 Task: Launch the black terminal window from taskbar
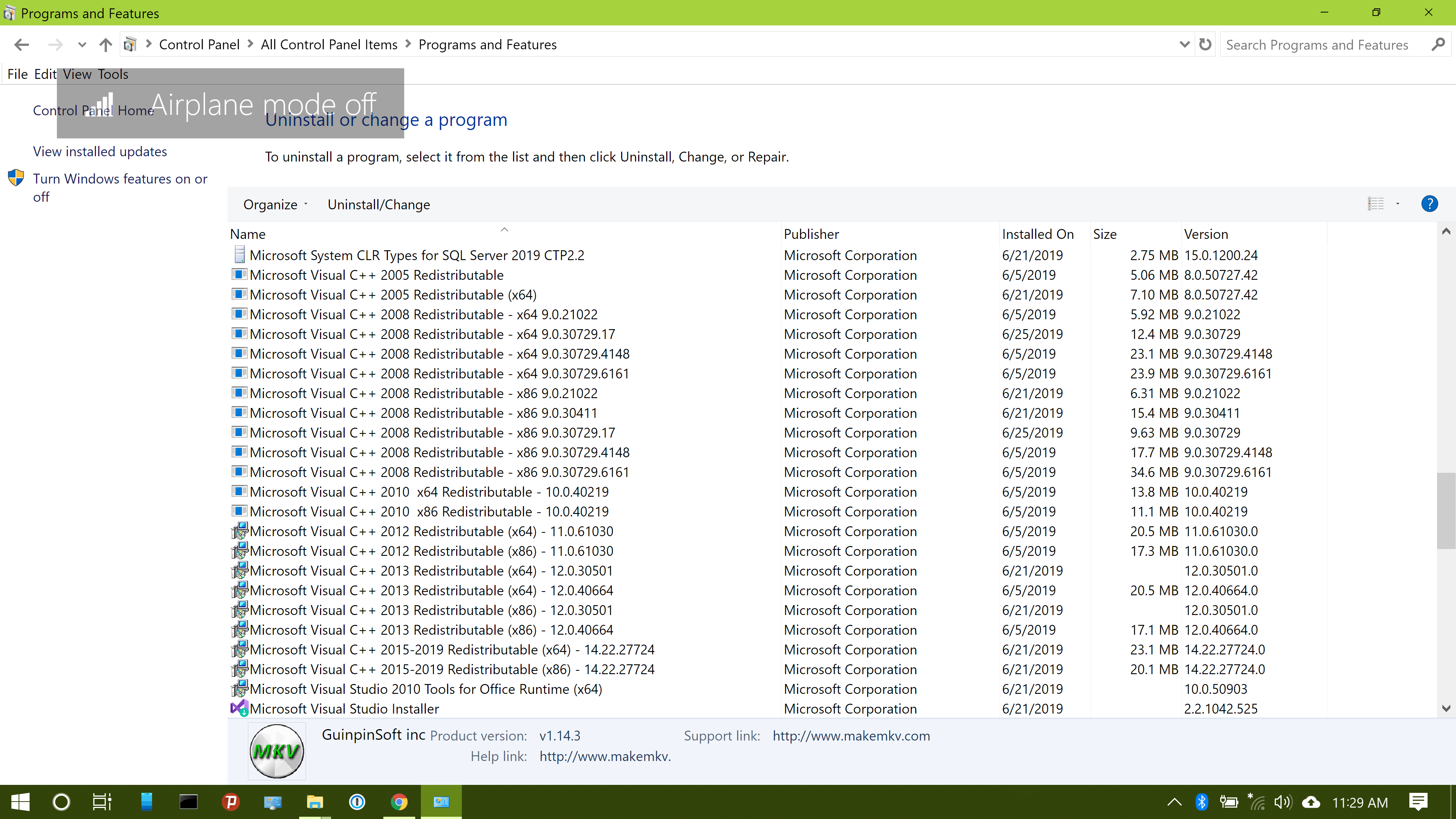[x=188, y=802]
